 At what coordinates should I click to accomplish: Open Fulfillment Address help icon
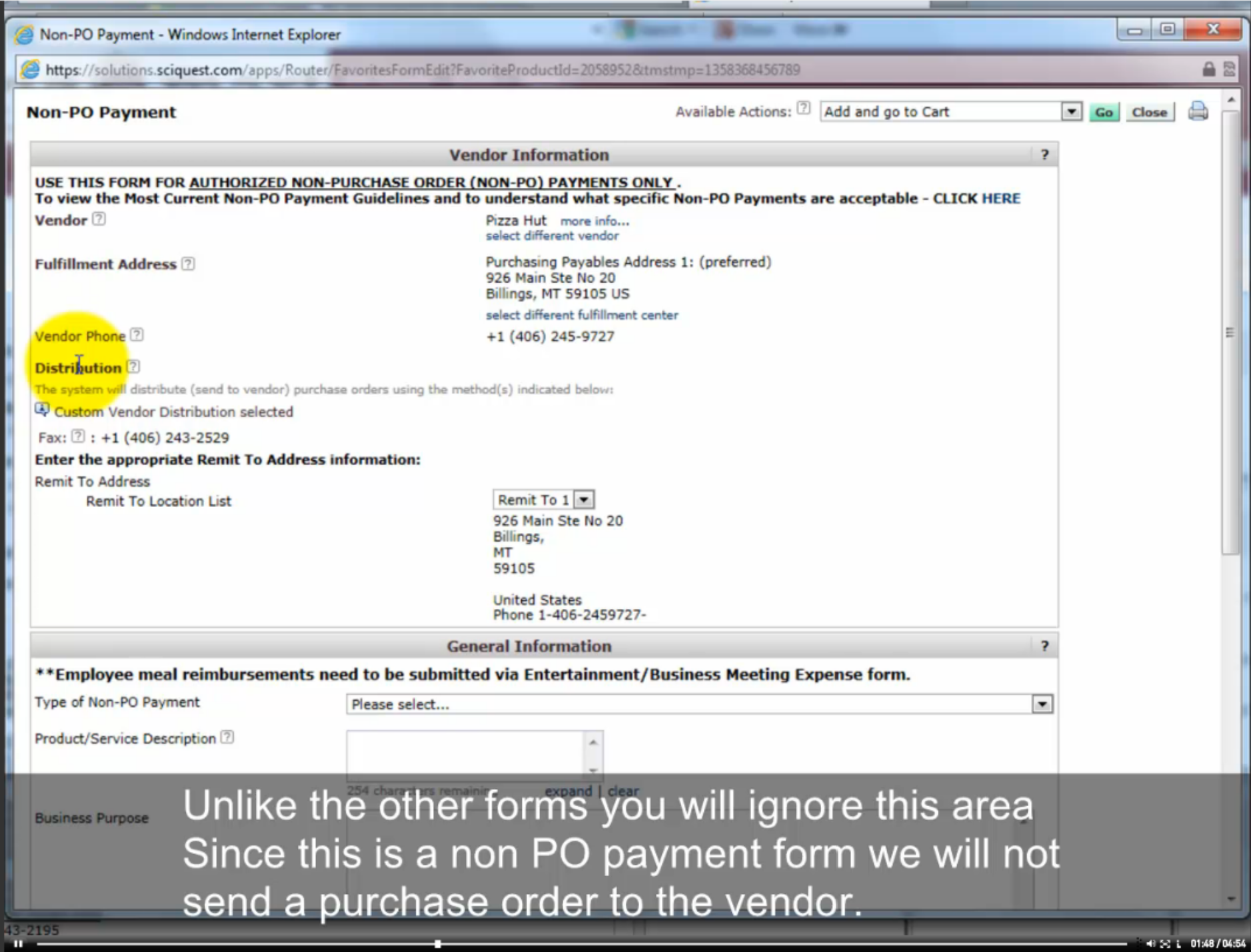tap(188, 263)
